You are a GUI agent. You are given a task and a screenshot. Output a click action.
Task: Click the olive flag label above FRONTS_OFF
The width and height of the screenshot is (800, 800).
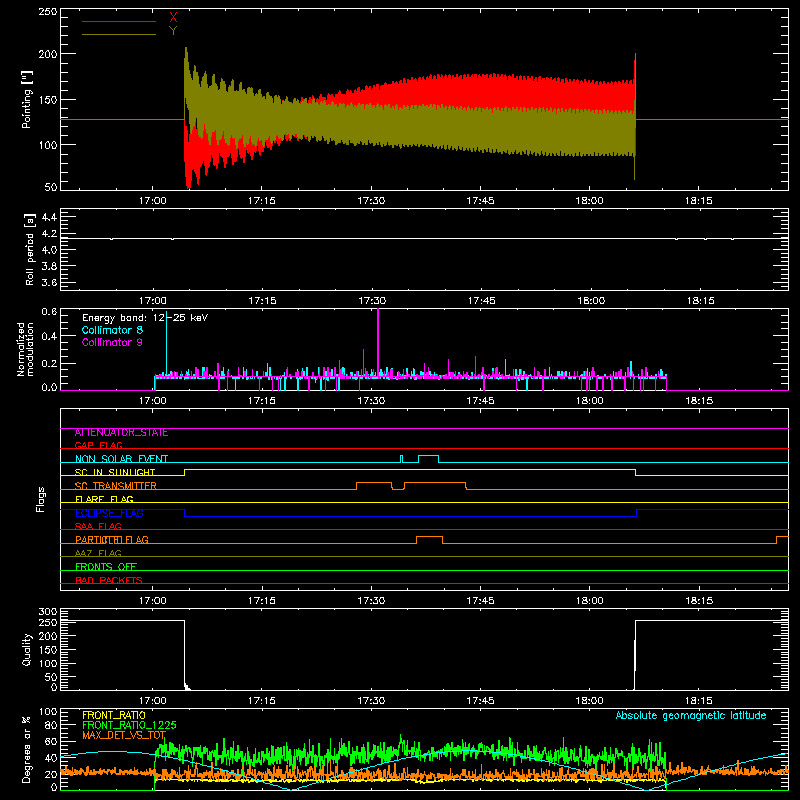pos(98,553)
